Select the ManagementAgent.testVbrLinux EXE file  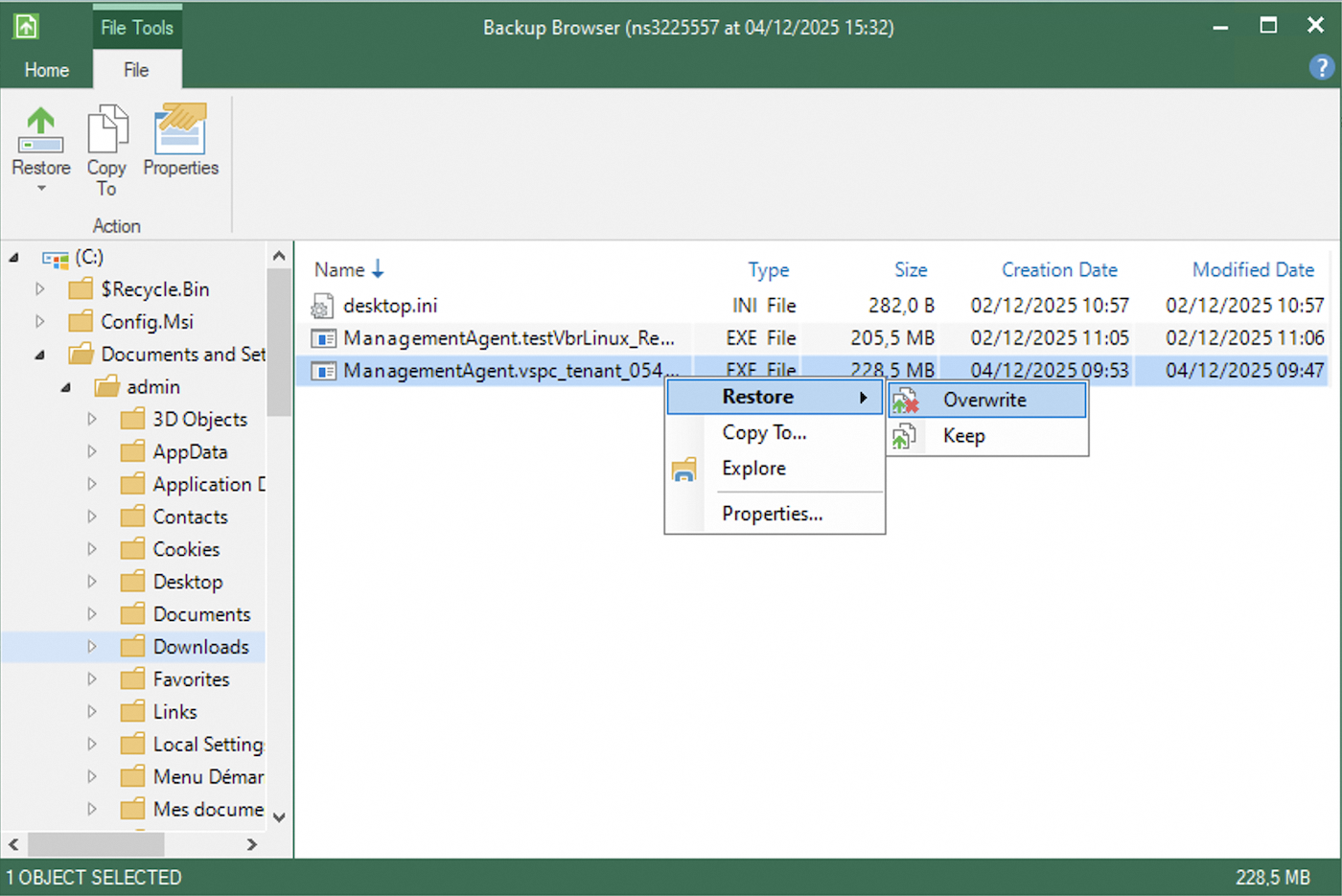[508, 338]
